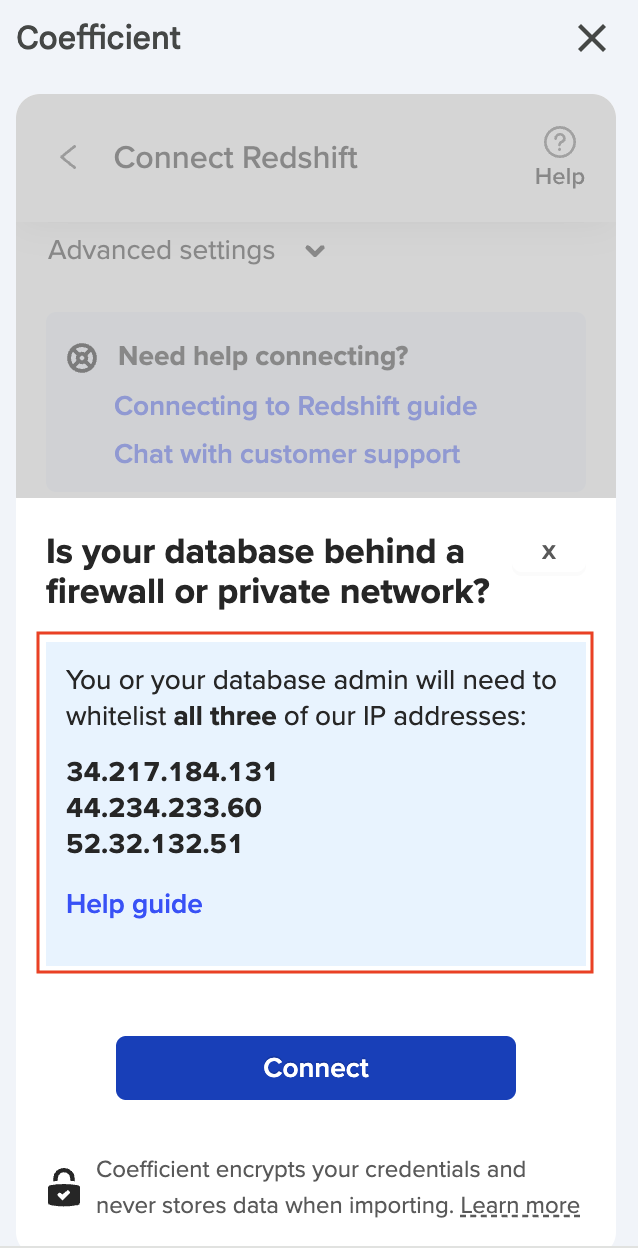638x1248 pixels.
Task: Go back using the left chevron arrow
Action: [67, 157]
